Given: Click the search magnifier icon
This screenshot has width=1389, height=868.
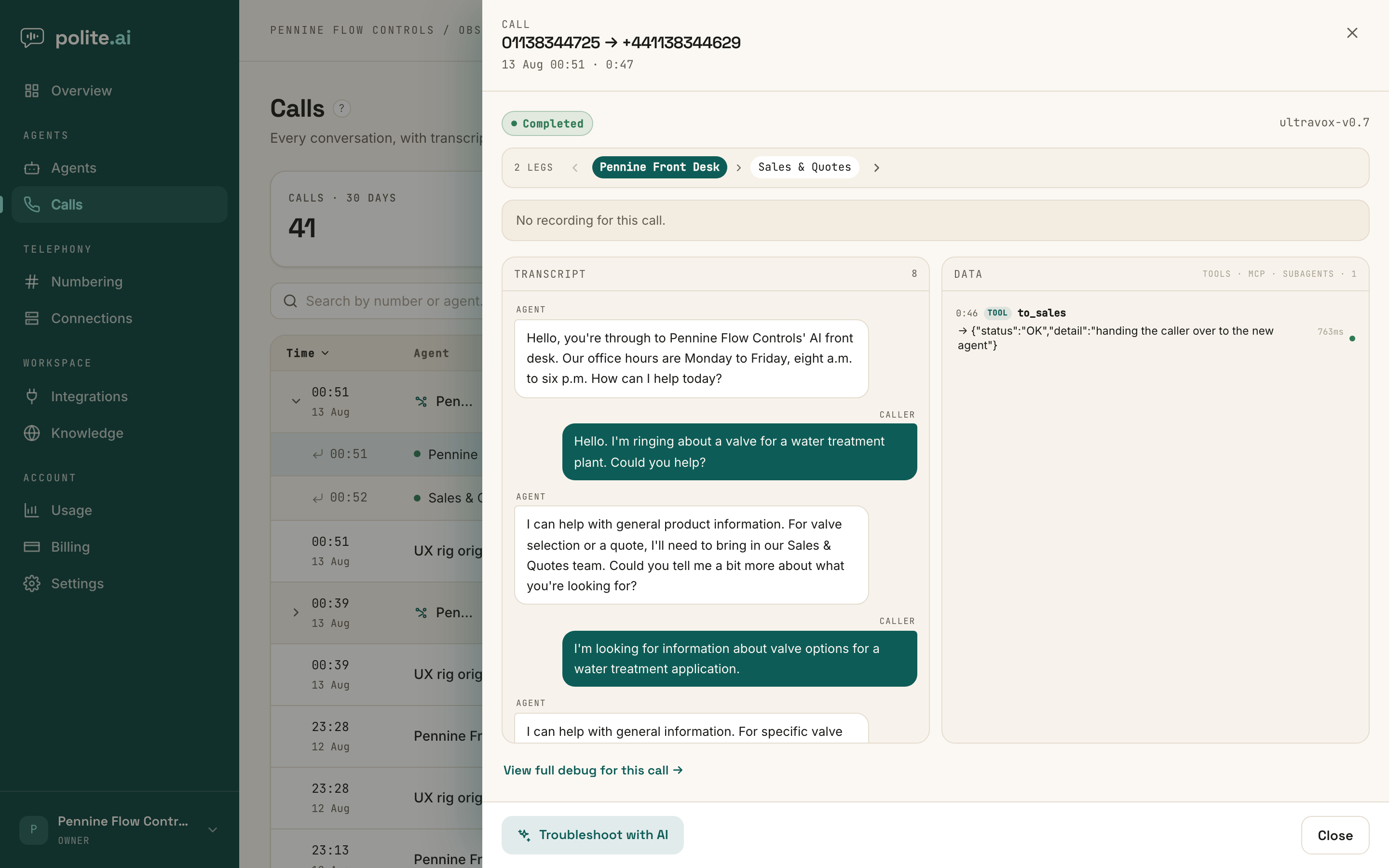Looking at the screenshot, I should [290, 301].
